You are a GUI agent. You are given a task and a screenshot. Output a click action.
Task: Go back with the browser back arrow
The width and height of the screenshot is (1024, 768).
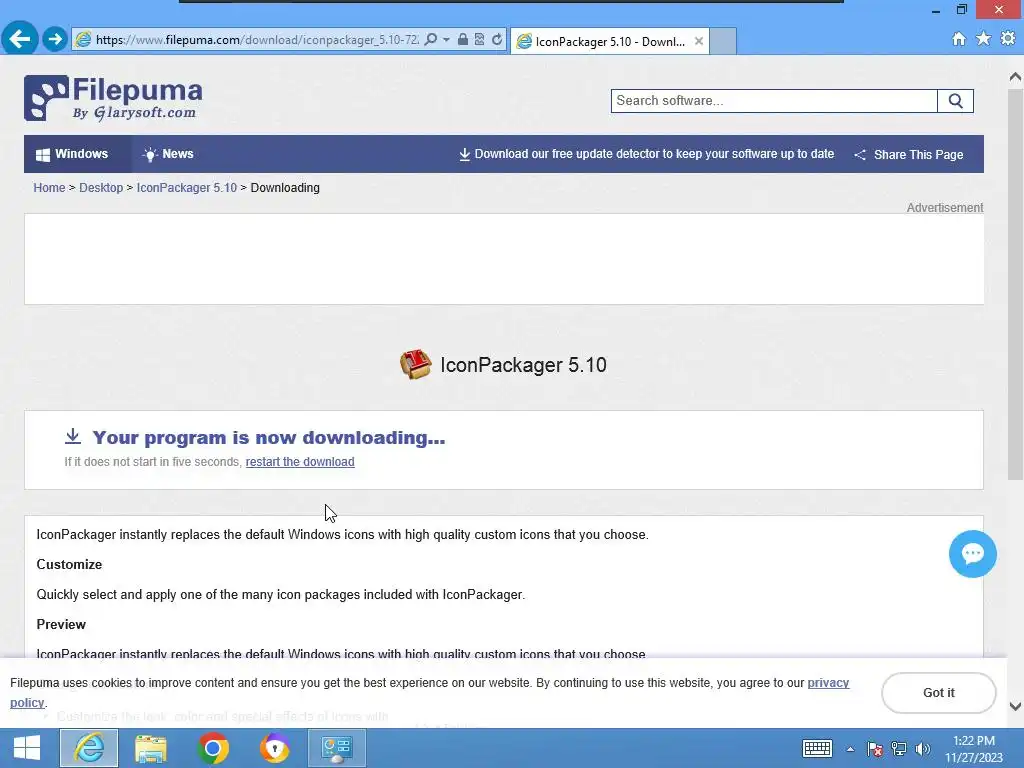point(20,39)
